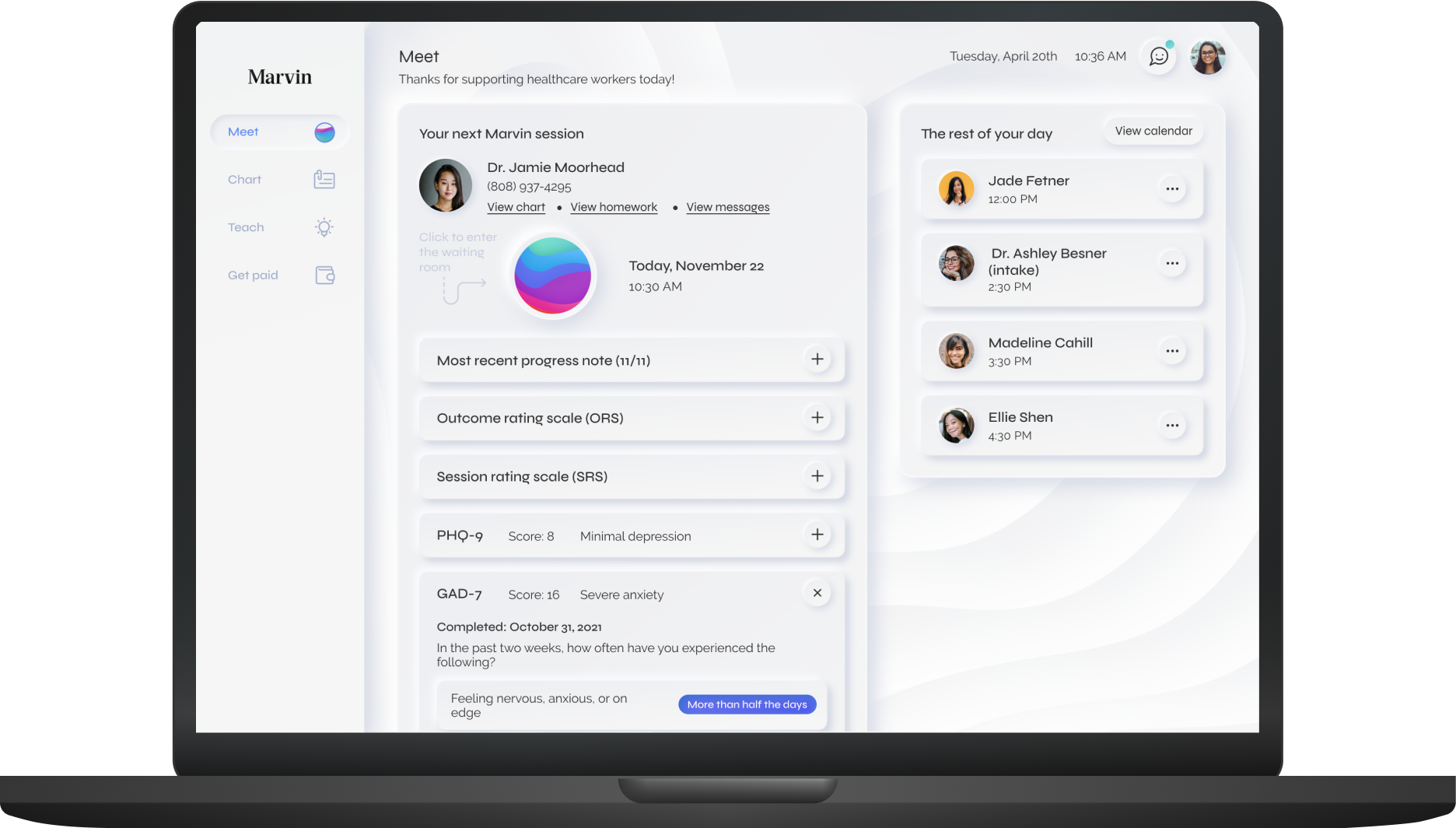The height and width of the screenshot is (828, 1456).
Task: Open options menu for Dr. Ashley Besner
Action: 1172,263
